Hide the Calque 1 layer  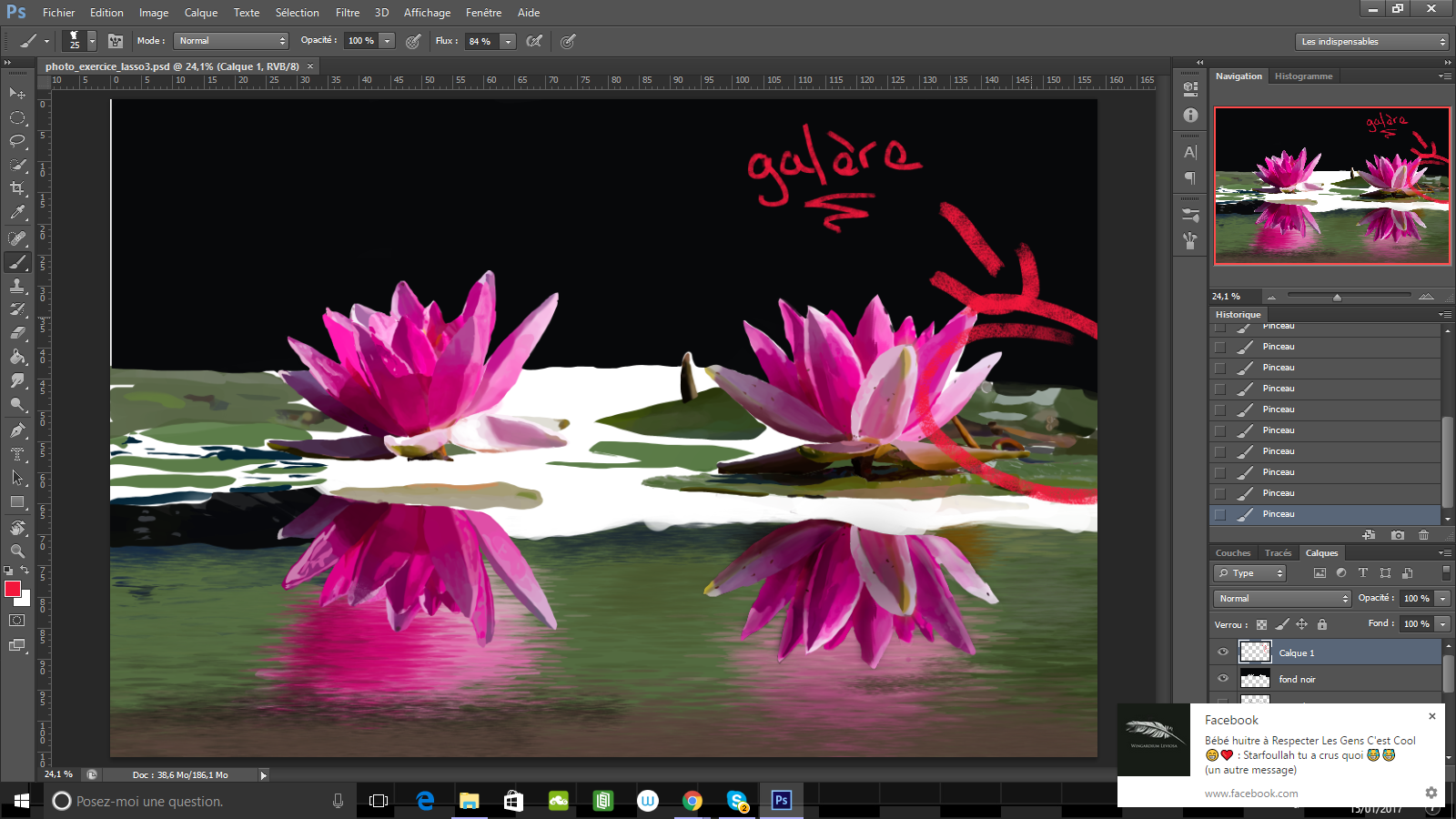(1223, 652)
